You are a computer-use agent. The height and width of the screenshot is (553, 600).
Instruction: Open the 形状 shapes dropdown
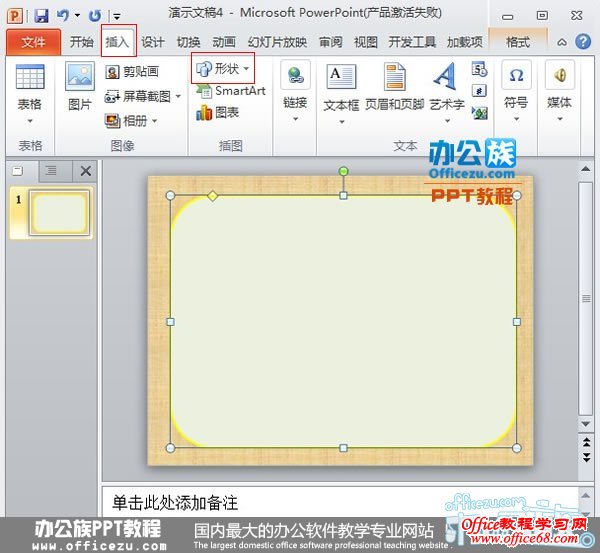coord(223,68)
